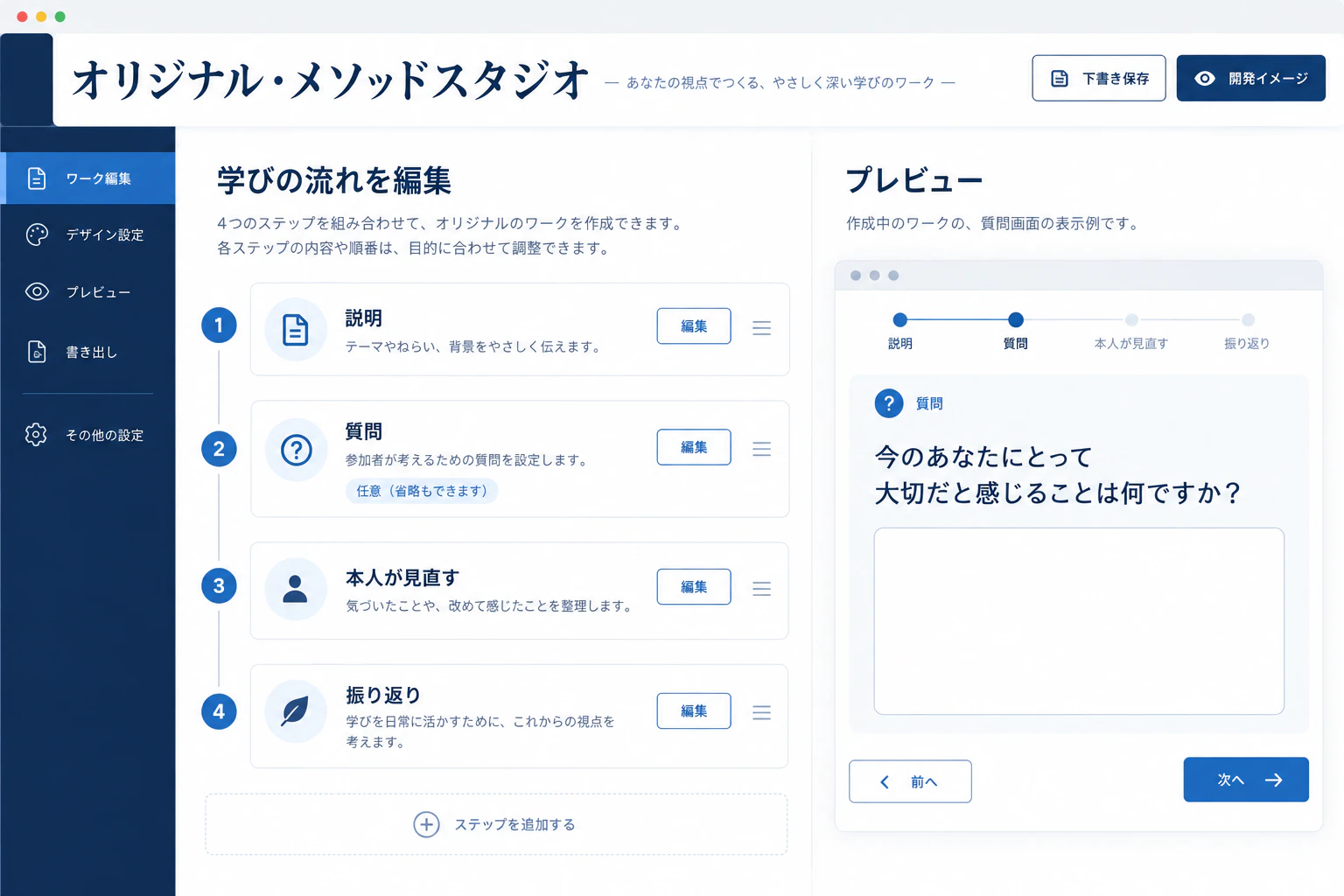Edit the 質問 step
The height and width of the screenshot is (896, 1344).
694,447
